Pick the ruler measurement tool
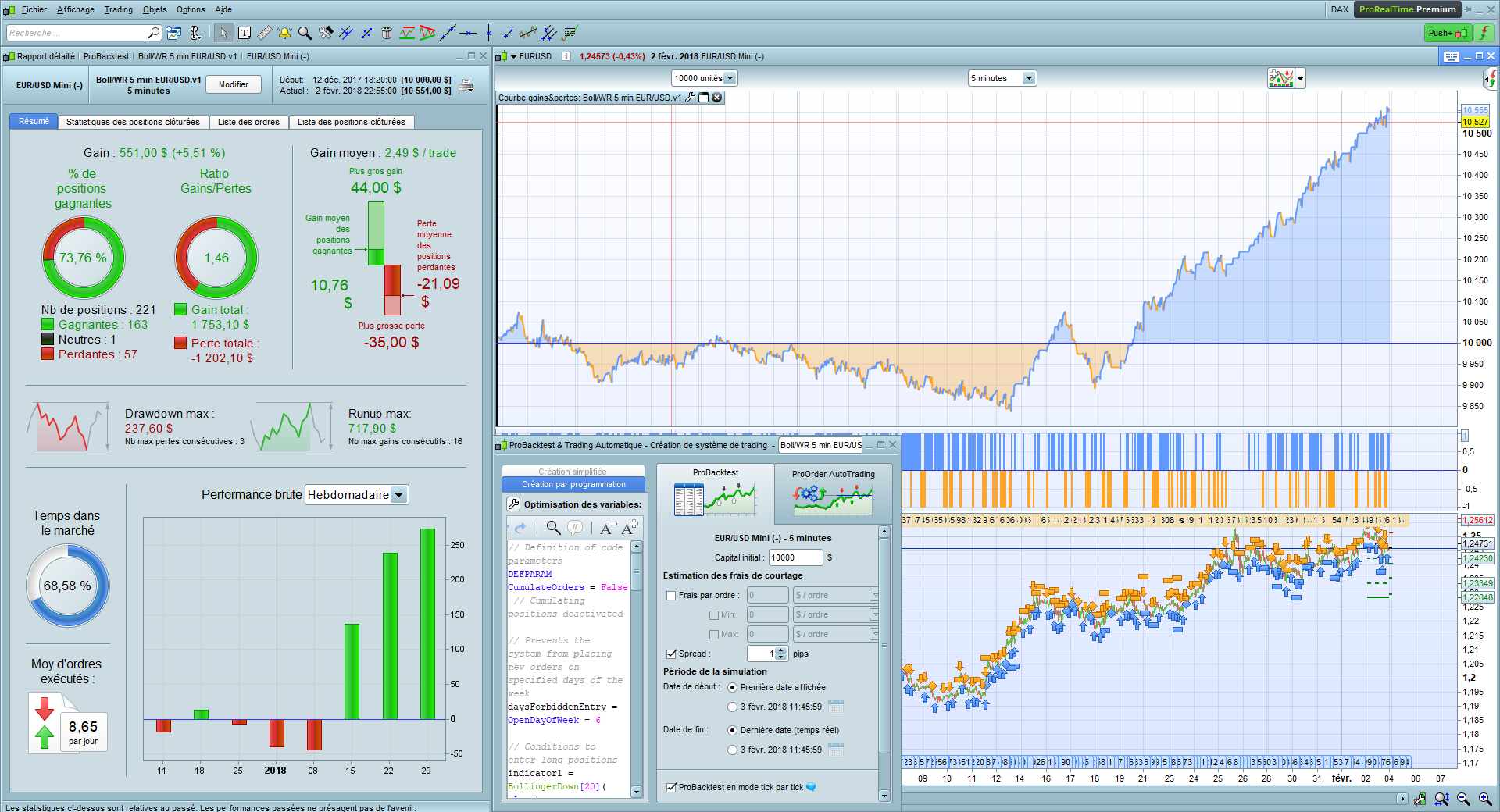The image size is (1500, 812). [265, 33]
